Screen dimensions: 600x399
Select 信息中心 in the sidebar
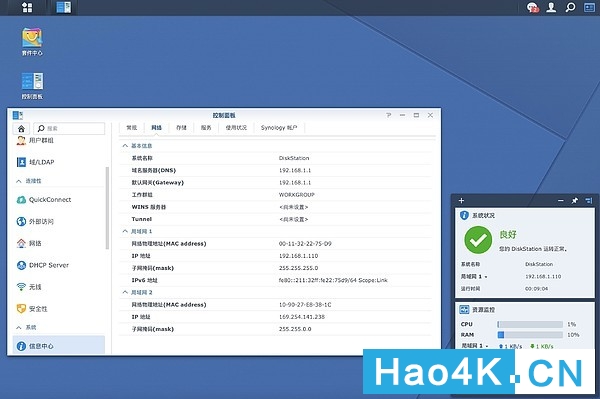point(59,346)
